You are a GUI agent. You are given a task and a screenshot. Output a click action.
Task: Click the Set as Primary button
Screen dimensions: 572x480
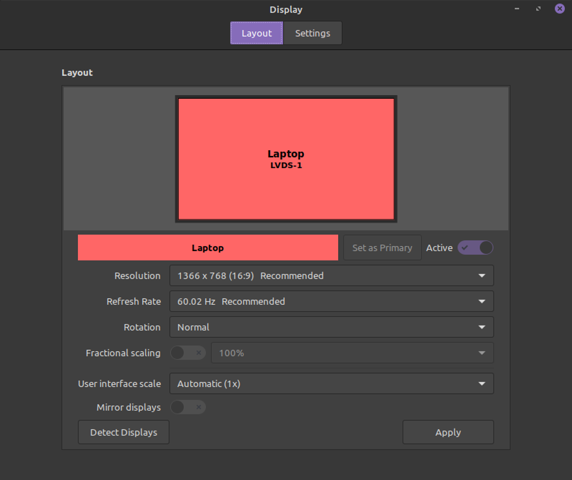click(x=382, y=248)
